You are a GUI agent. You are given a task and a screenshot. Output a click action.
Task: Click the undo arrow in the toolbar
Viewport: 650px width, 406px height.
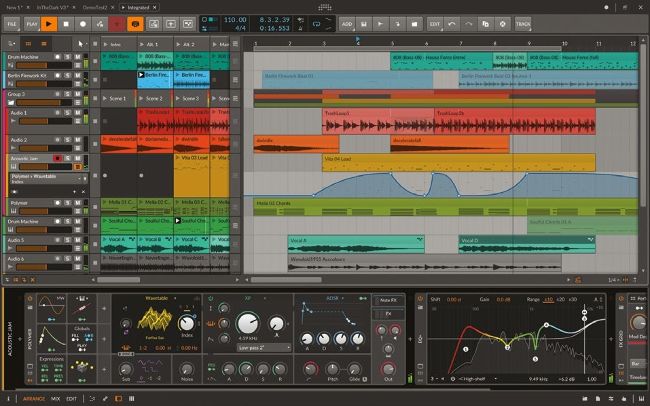[451, 24]
